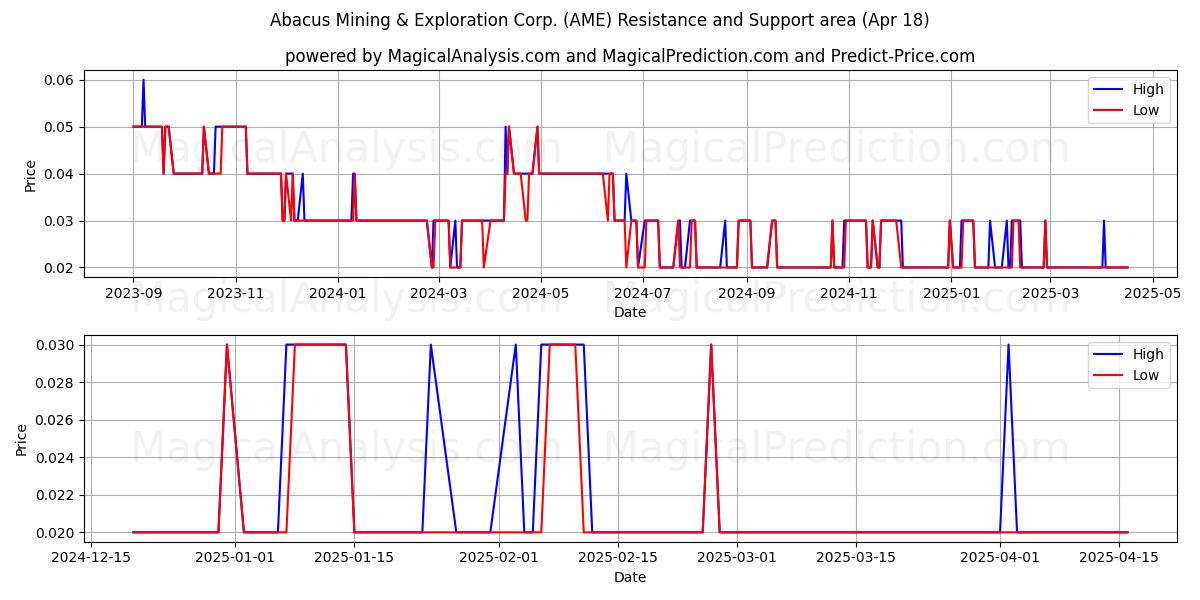The width and height of the screenshot is (1200, 600).
Task: Click the 0.06 price tick label
Action: (x=61, y=80)
